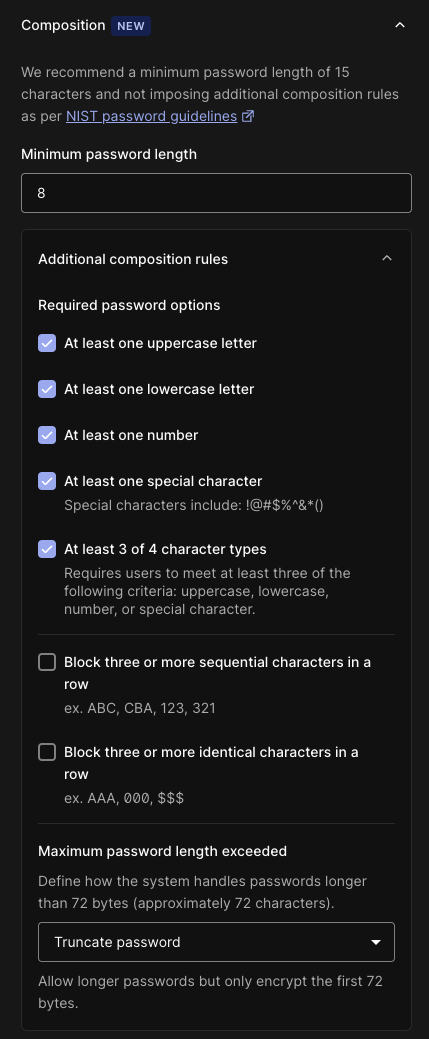The image size is (429, 1039).
Task: Uncheck At least one uppercase letter
Action: (47, 343)
